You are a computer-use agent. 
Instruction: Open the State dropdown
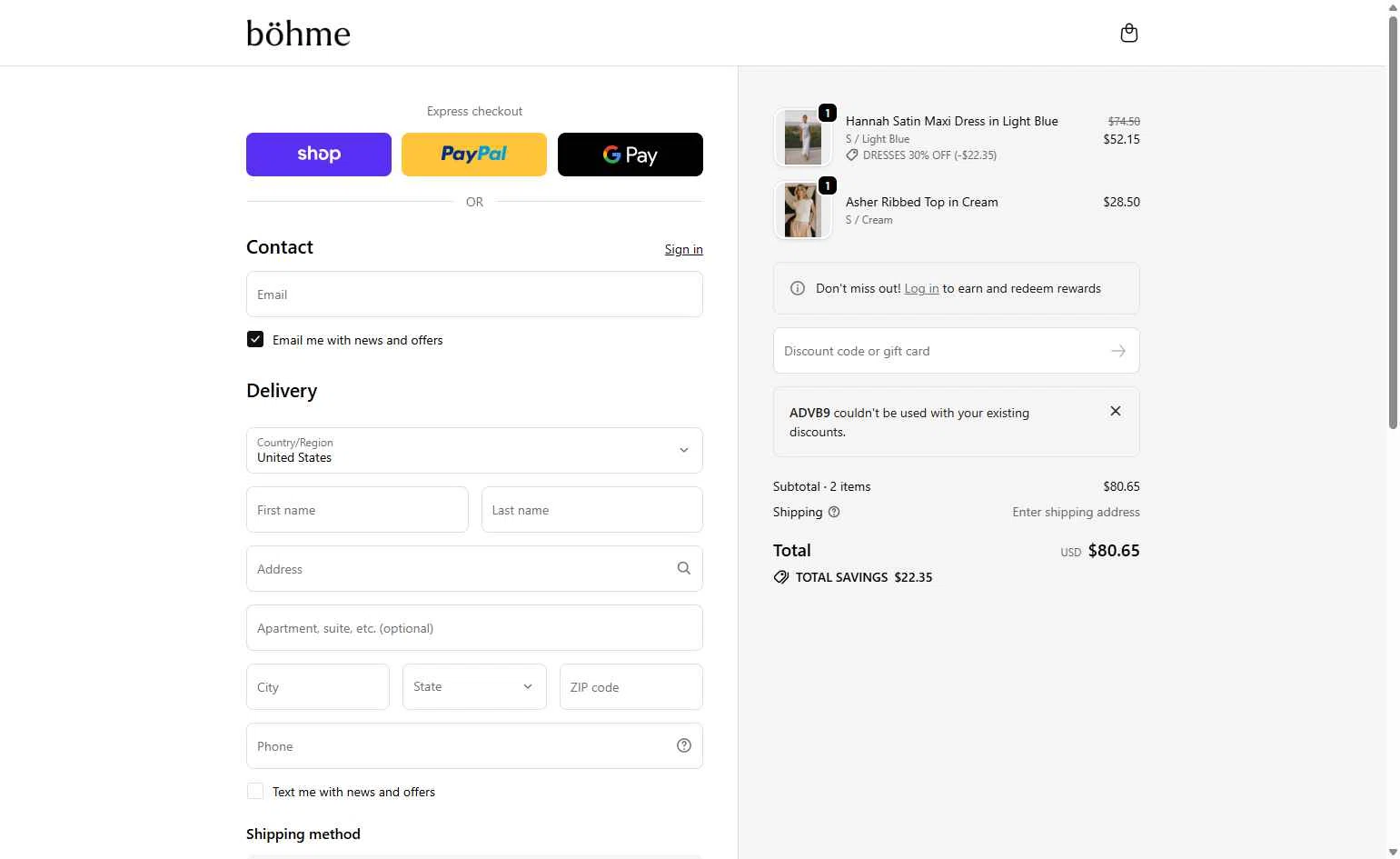click(474, 686)
